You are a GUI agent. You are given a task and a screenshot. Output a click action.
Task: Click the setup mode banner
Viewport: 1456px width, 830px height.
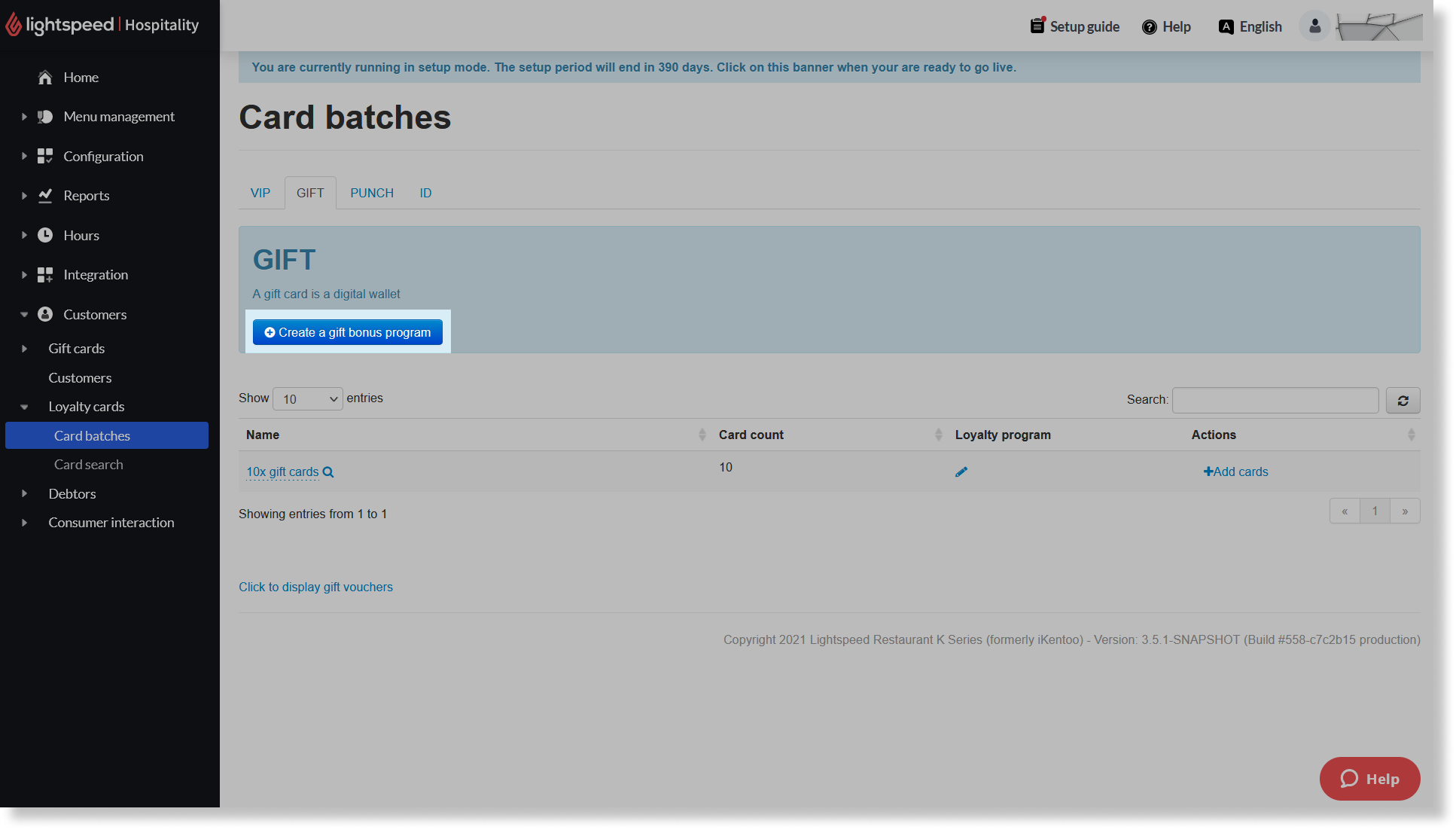click(830, 67)
